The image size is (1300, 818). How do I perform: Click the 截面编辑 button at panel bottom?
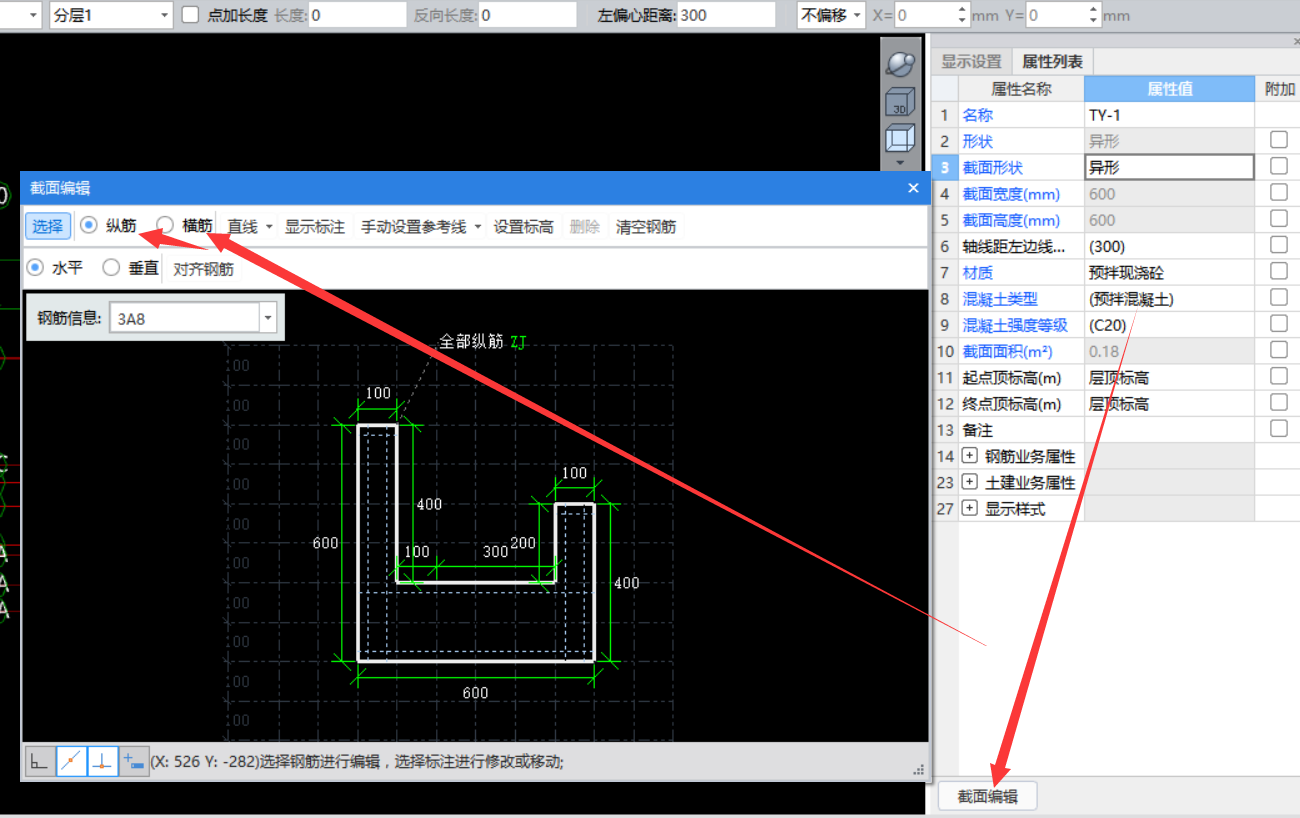988,796
